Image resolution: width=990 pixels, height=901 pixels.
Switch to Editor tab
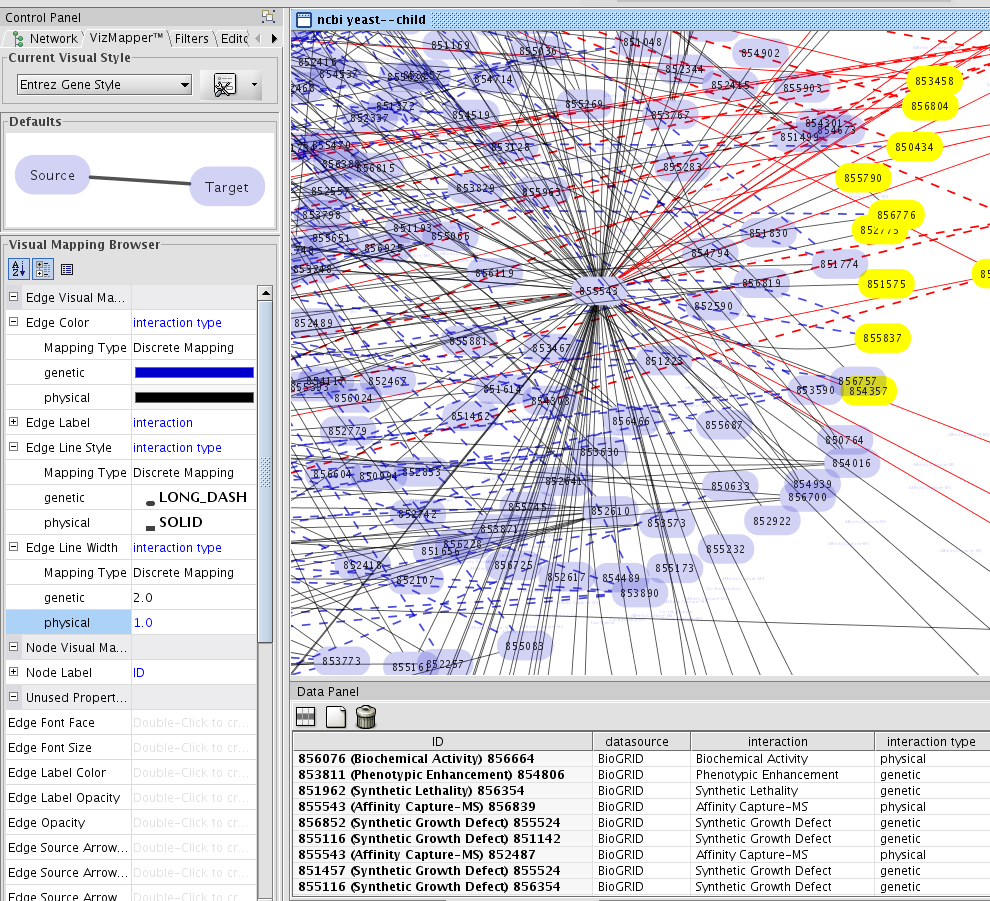(234, 39)
